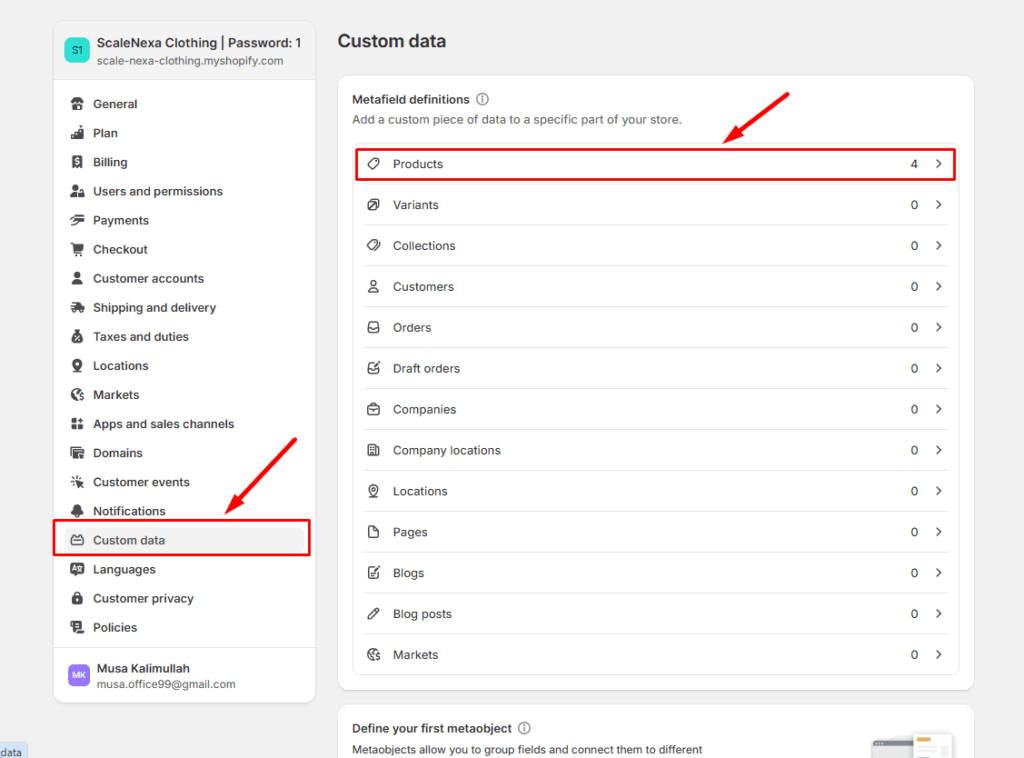Open Blogs metafield definitions
The width and height of the screenshot is (1024, 758).
tap(656, 573)
